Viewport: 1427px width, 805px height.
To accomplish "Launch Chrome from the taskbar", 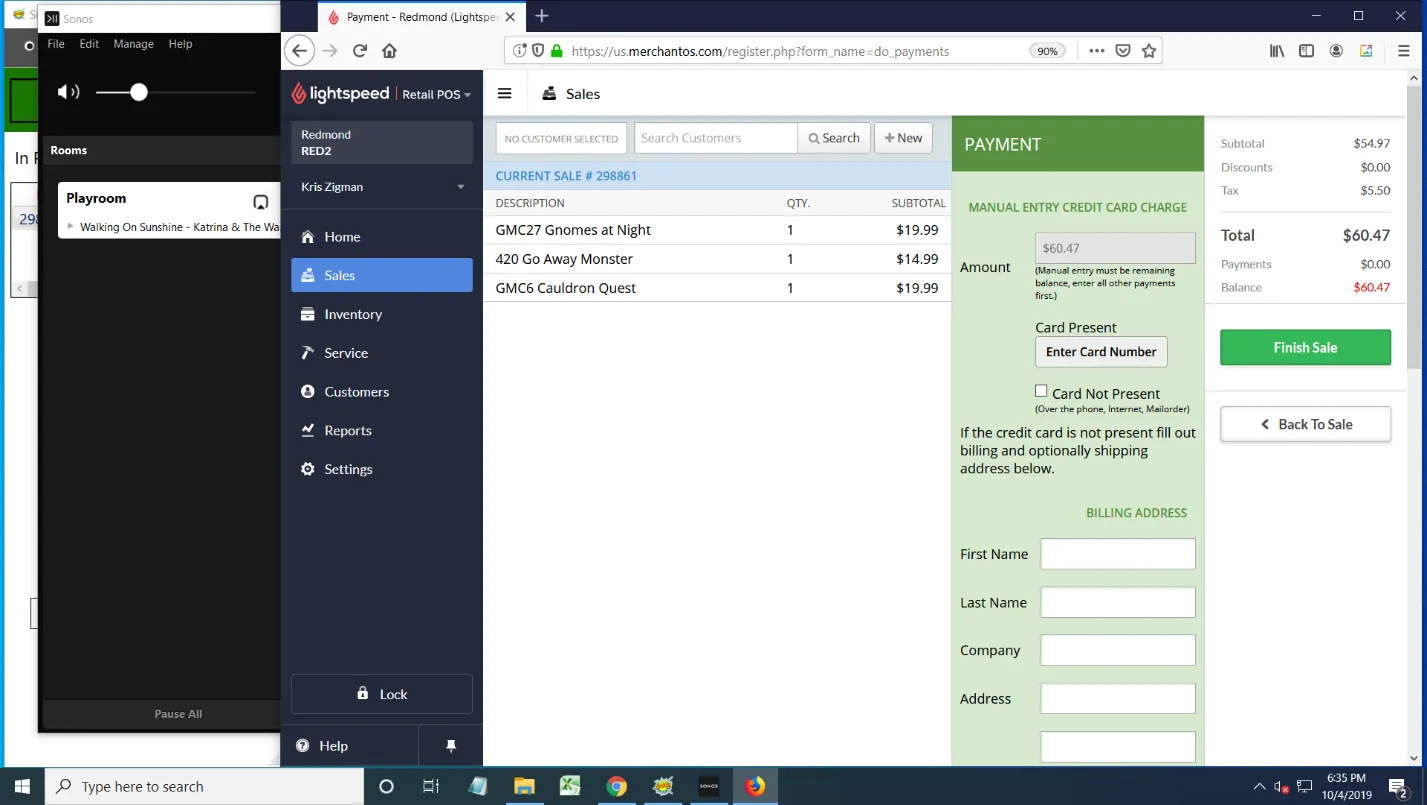I will coord(616,786).
